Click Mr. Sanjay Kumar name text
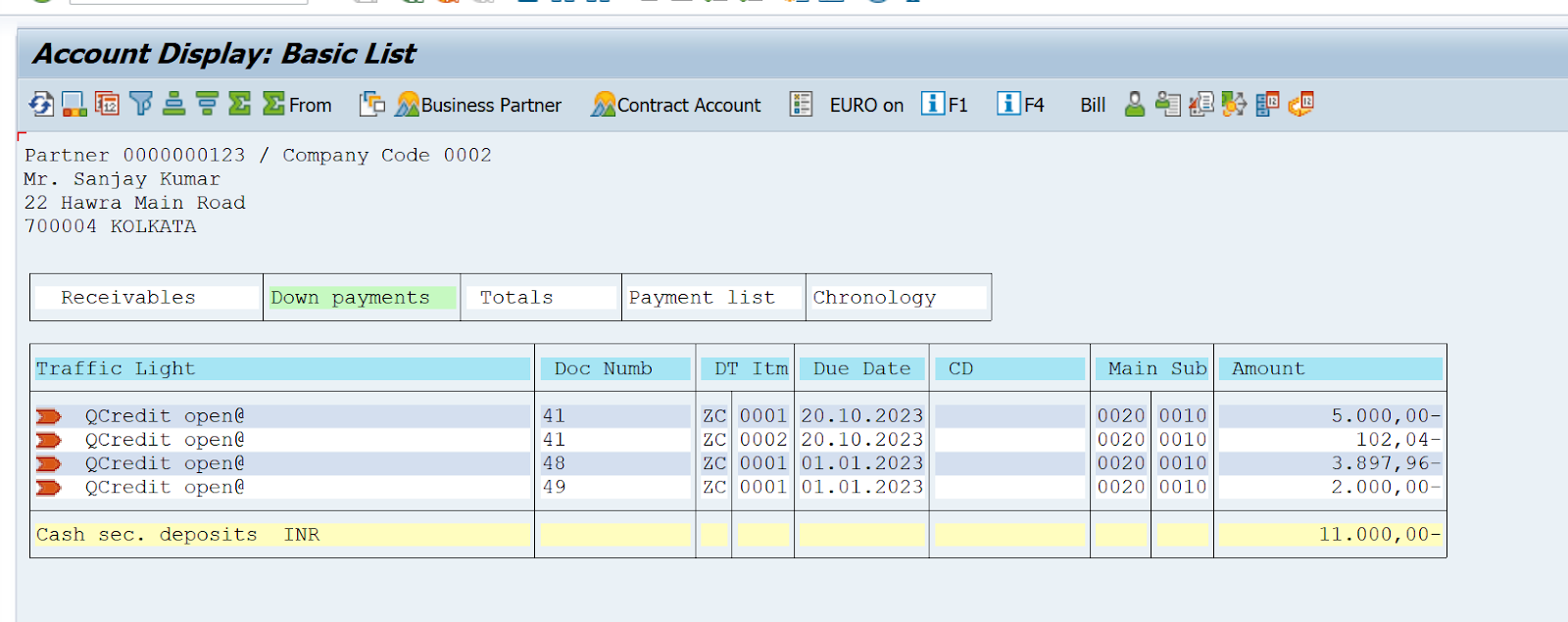Image resolution: width=1568 pixels, height=622 pixels. (122, 179)
